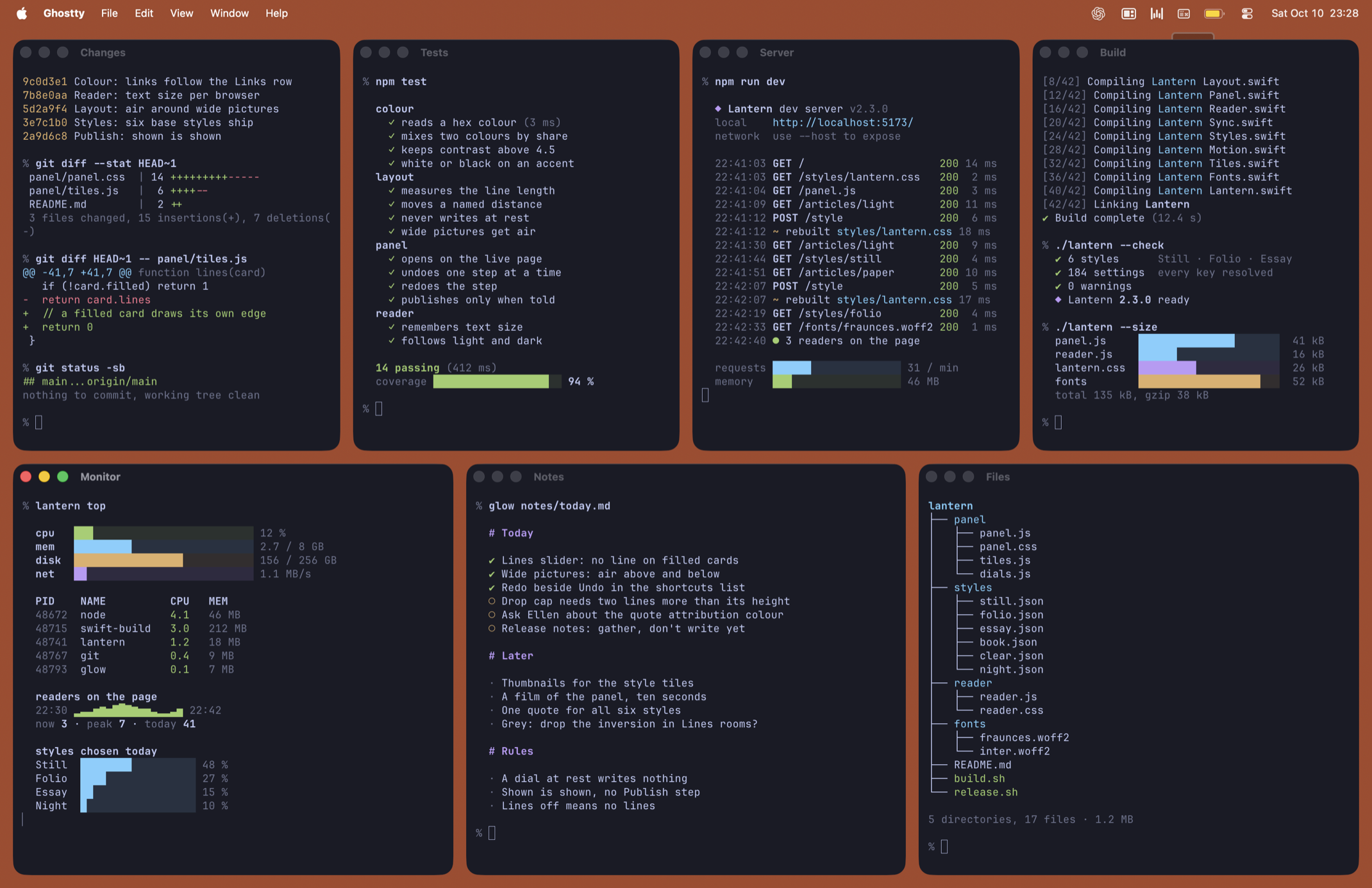Open the Edit menu
Viewport: 1372px width, 888px height.
click(144, 13)
